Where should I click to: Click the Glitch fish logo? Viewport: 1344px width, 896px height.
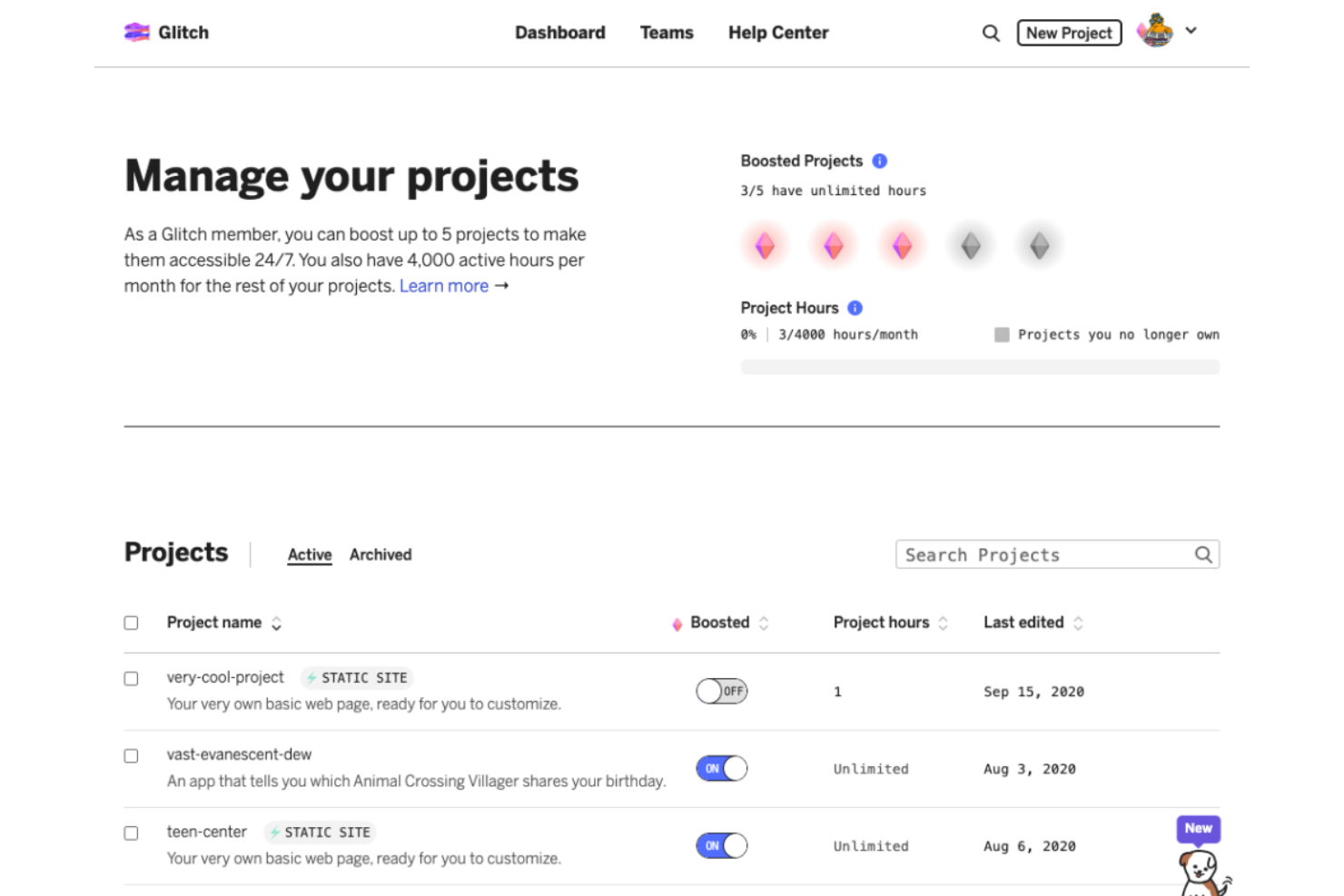point(137,32)
